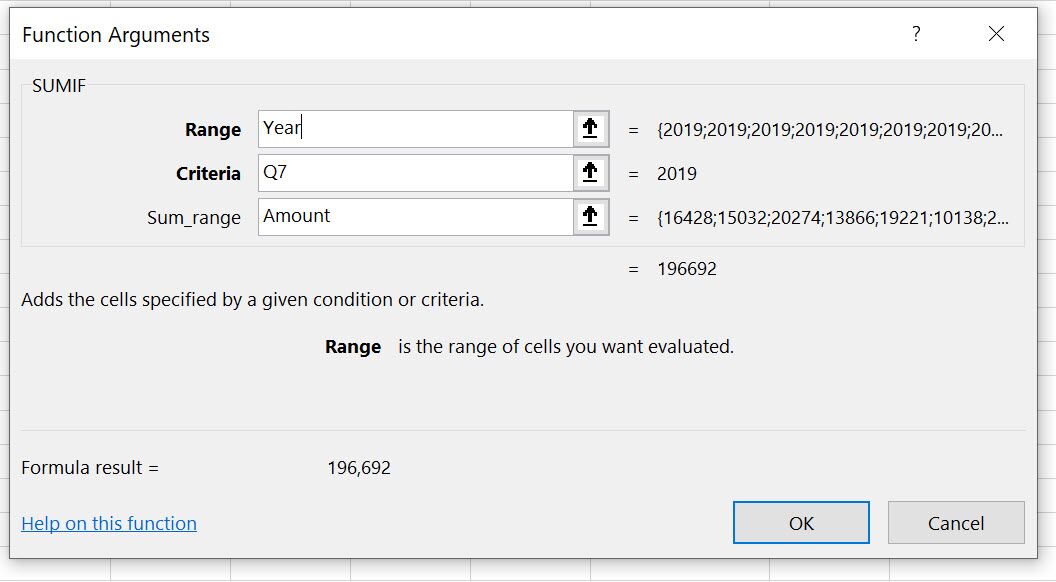Click the Formula result value 196,692
Screen dimensions: 1056x582
[x=359, y=467]
